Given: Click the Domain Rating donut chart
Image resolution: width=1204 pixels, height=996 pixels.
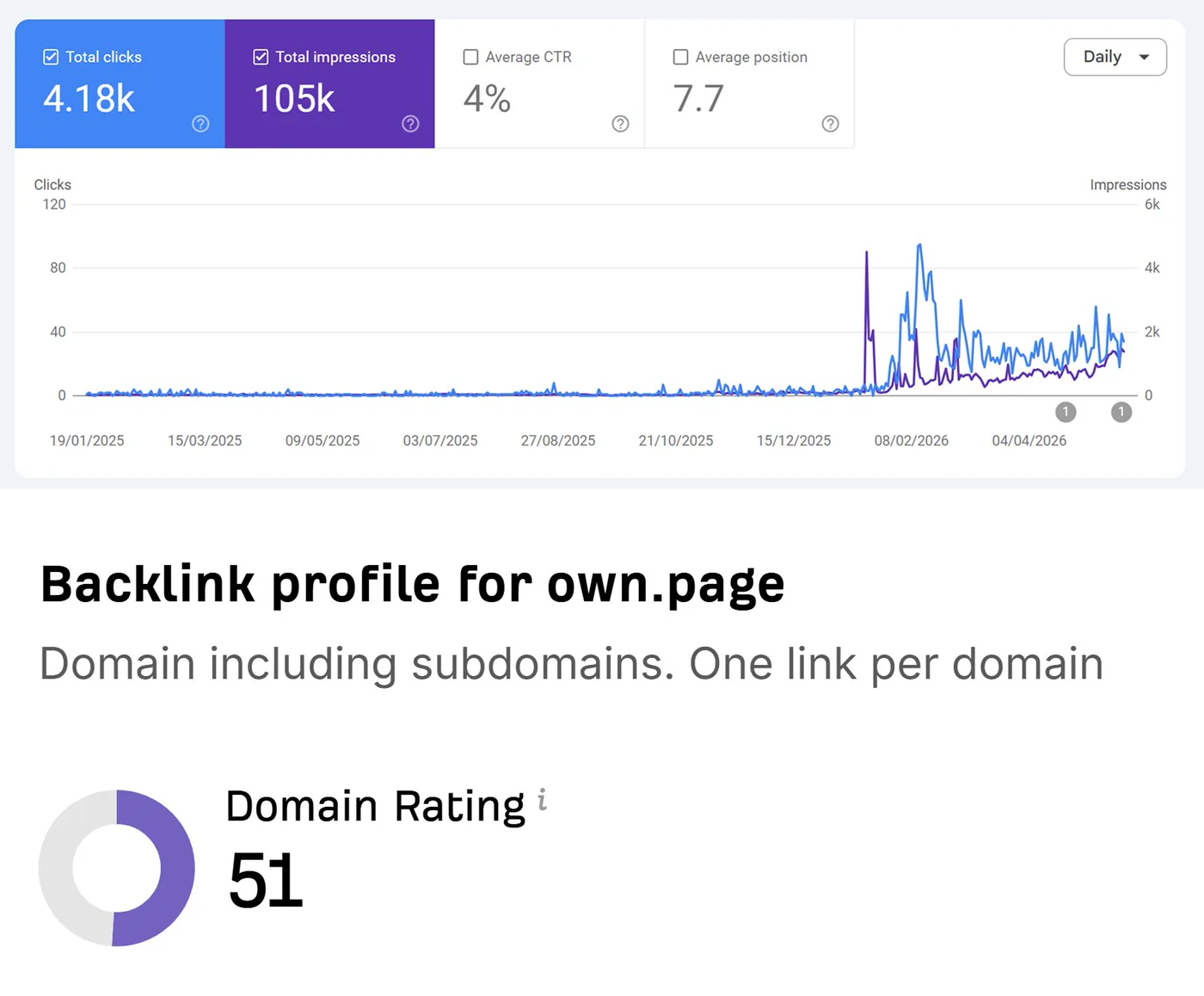Looking at the screenshot, I should [x=117, y=868].
